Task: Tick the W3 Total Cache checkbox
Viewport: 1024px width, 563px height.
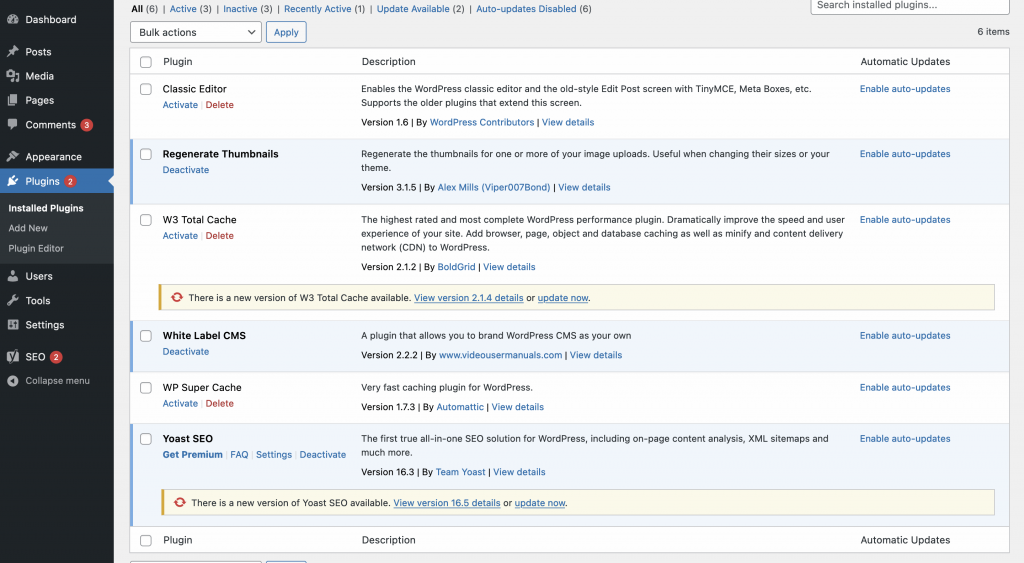Action: [146, 220]
